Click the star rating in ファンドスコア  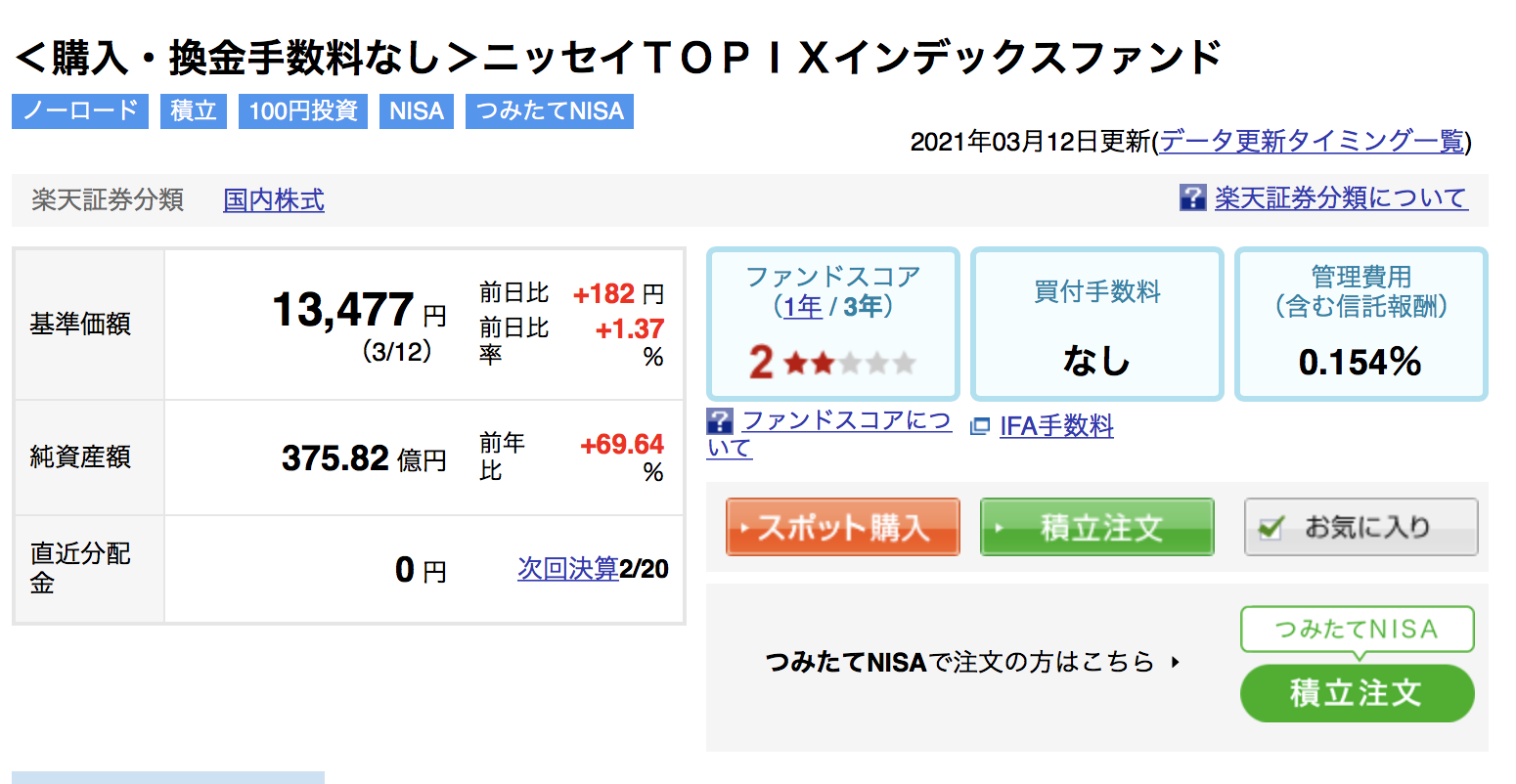point(849,364)
